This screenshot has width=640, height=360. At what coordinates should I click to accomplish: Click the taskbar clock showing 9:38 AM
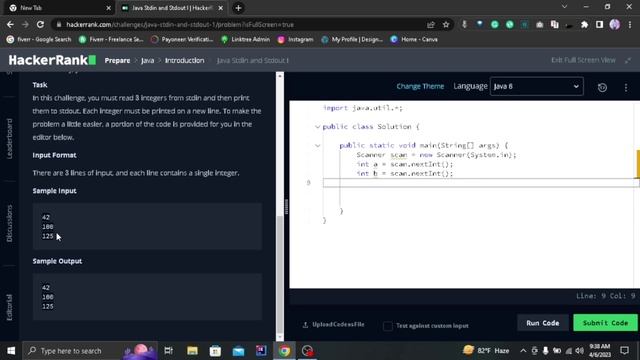600,351
